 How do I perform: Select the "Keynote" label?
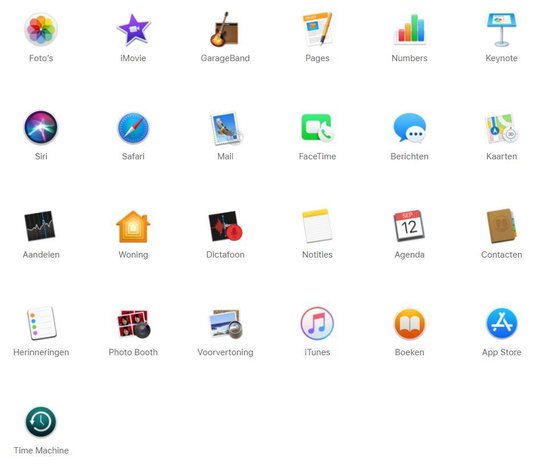point(502,58)
